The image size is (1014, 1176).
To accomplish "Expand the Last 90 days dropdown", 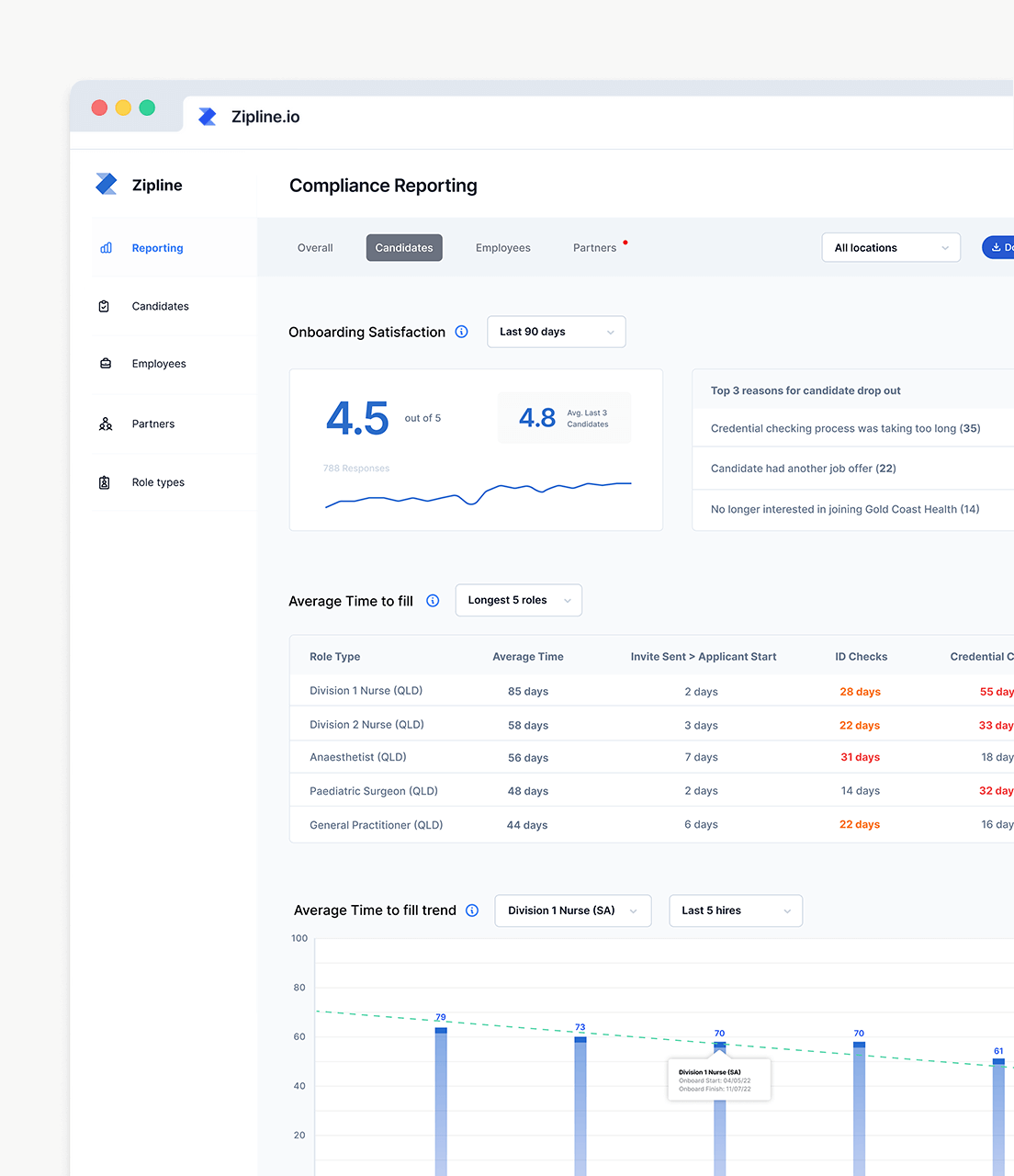I will [556, 332].
